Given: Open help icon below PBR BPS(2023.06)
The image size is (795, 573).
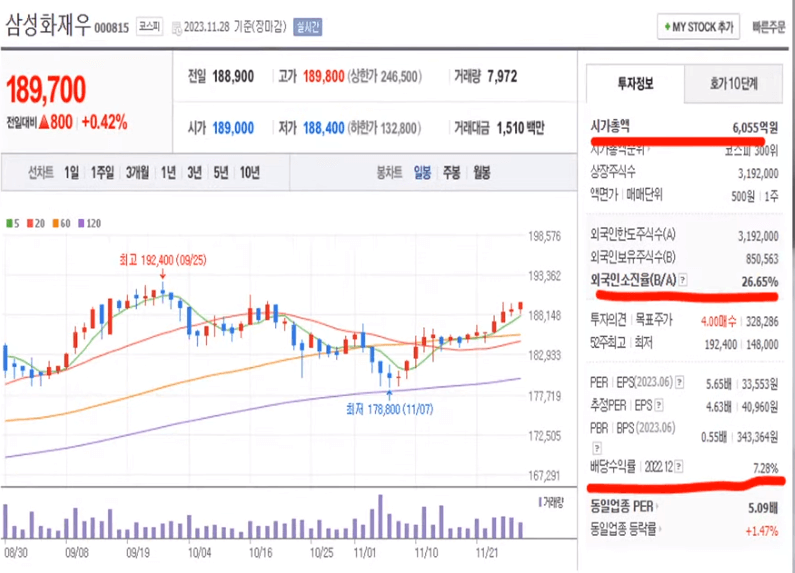Looking at the screenshot, I should (x=597, y=448).
